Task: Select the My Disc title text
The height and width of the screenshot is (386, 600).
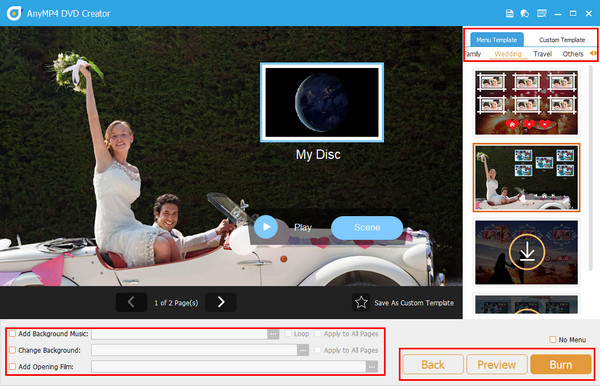Action: point(318,155)
